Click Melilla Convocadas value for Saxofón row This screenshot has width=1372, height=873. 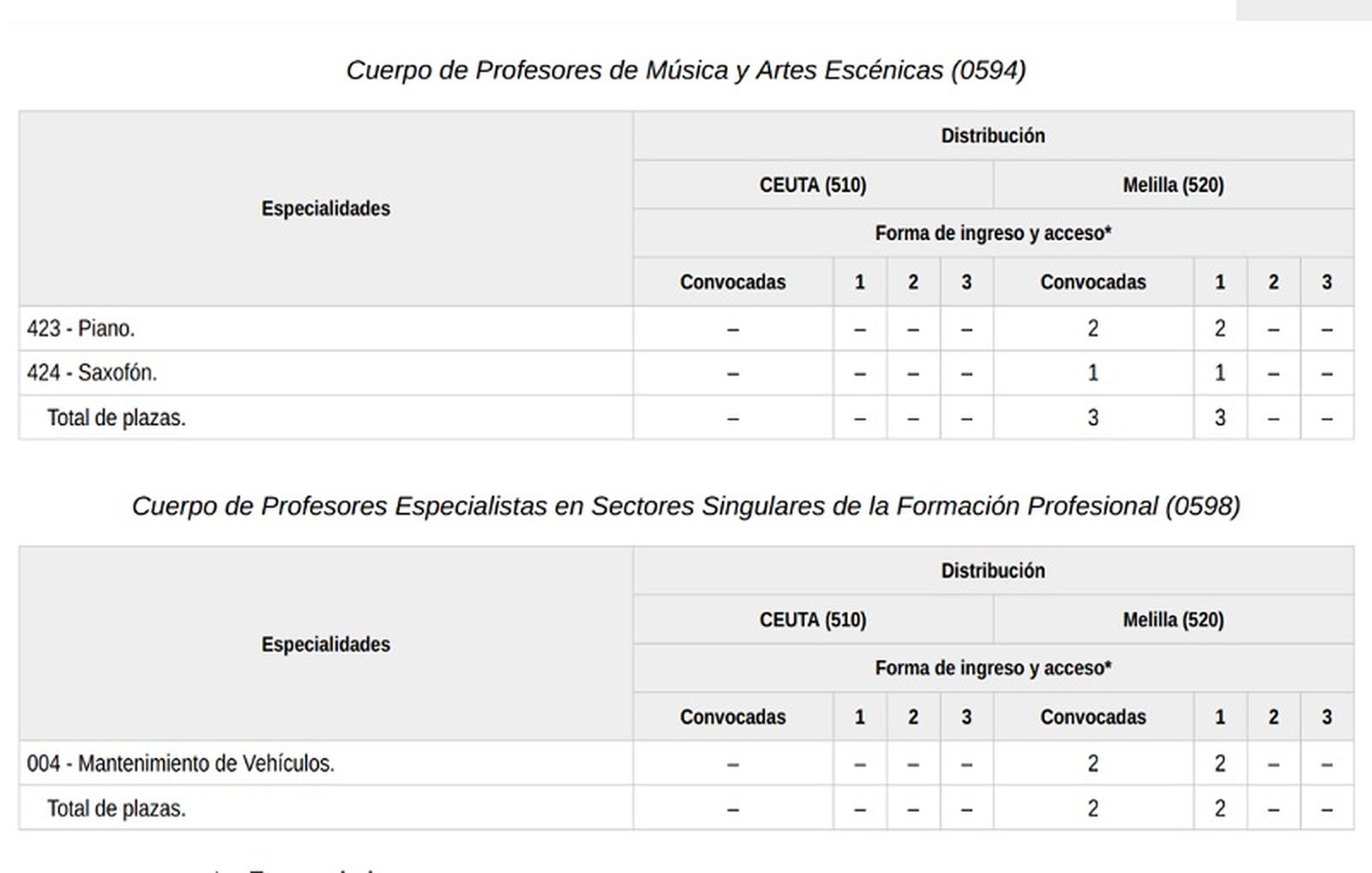(1092, 373)
